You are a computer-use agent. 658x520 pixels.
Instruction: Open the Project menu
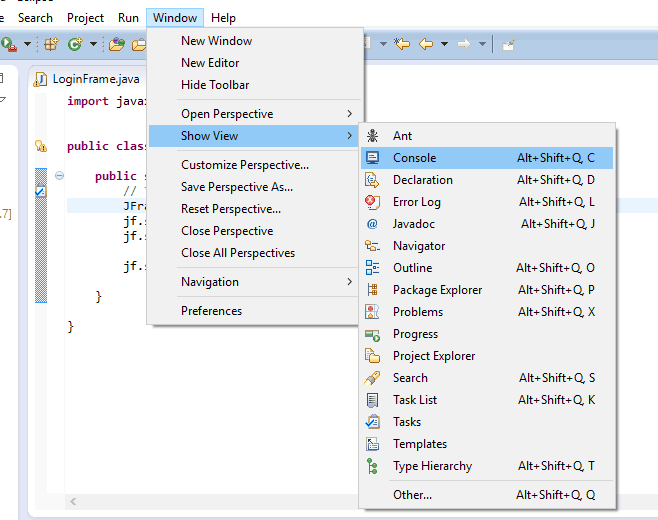pos(85,18)
